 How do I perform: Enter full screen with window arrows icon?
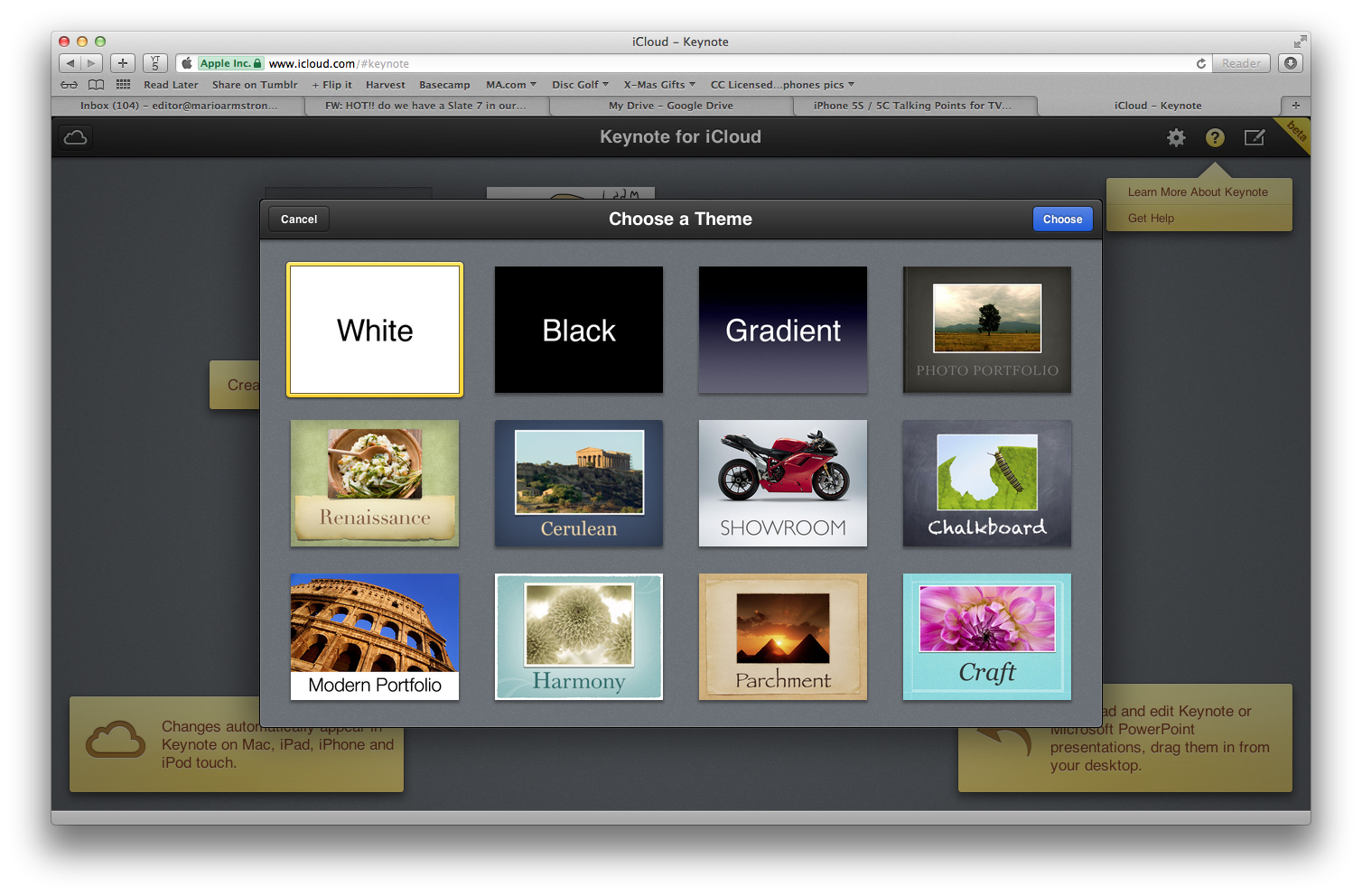coord(1300,42)
